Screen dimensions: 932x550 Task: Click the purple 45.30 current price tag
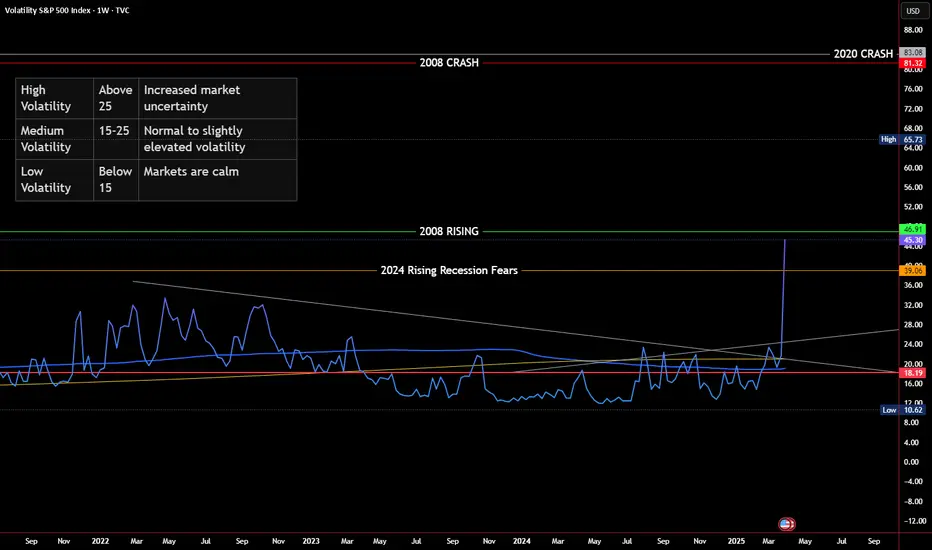[912, 240]
